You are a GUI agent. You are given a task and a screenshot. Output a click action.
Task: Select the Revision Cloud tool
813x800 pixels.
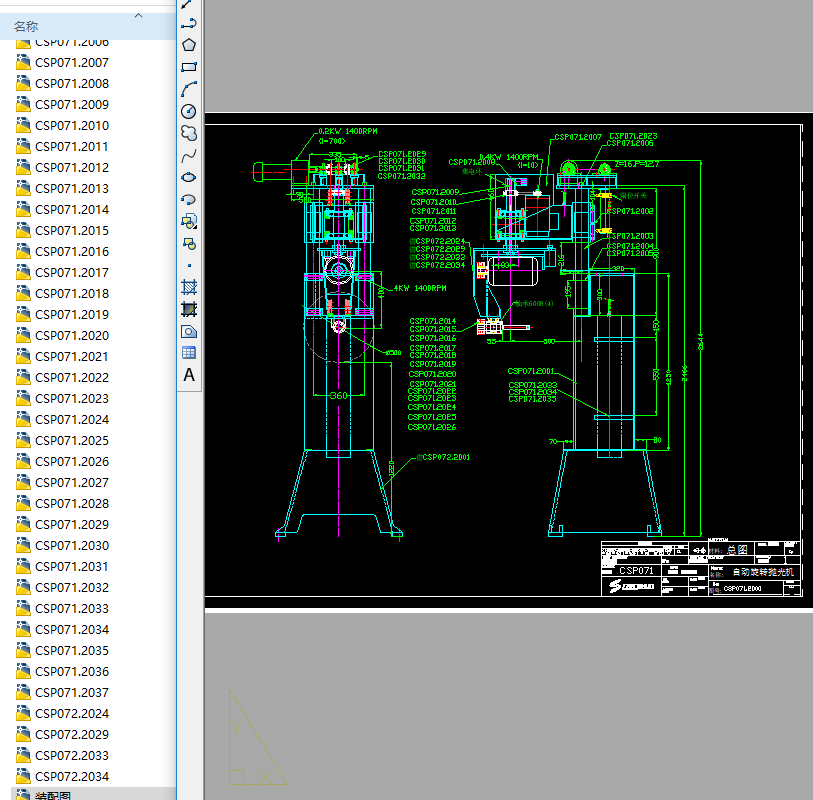pos(188,133)
